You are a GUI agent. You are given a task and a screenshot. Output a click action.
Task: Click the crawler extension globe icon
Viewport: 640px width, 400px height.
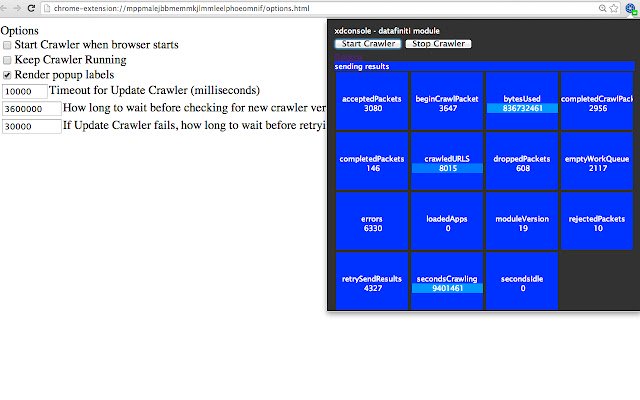tap(631, 9)
